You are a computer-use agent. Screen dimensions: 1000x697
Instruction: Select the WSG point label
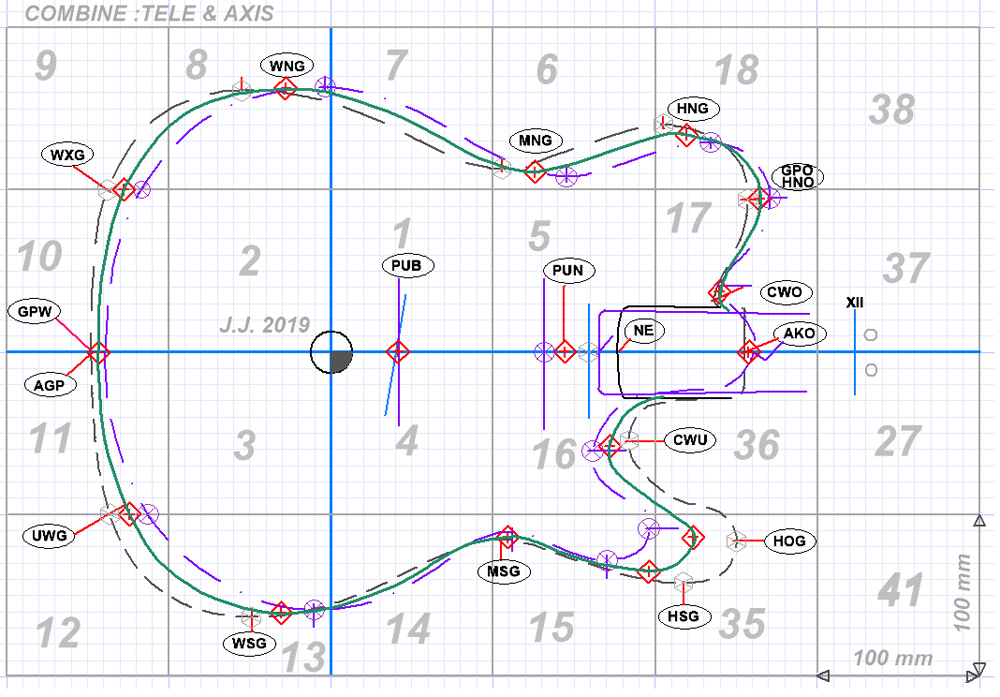click(x=249, y=643)
